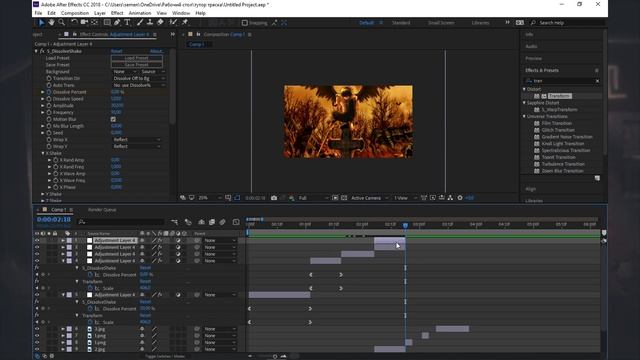Open the File menu
The height and width of the screenshot is (360, 640).
(x=38, y=13)
